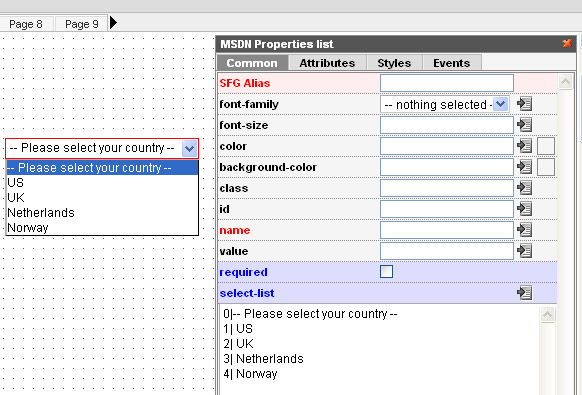Click the import icon beside font-size

point(524,125)
